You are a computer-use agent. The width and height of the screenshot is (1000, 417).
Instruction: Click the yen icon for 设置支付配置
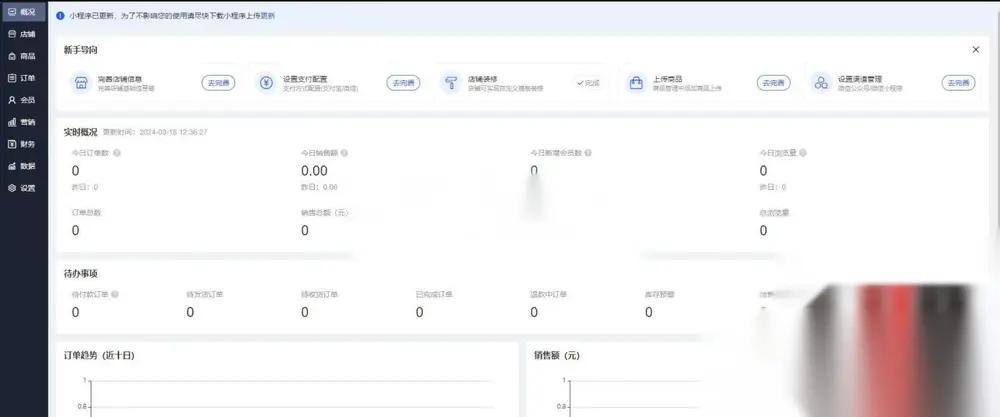[266, 83]
